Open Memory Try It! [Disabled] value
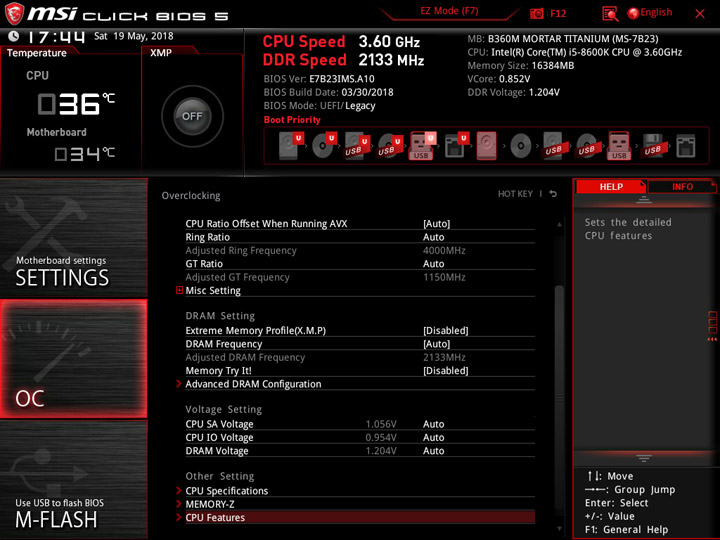720x540 pixels. (445, 371)
